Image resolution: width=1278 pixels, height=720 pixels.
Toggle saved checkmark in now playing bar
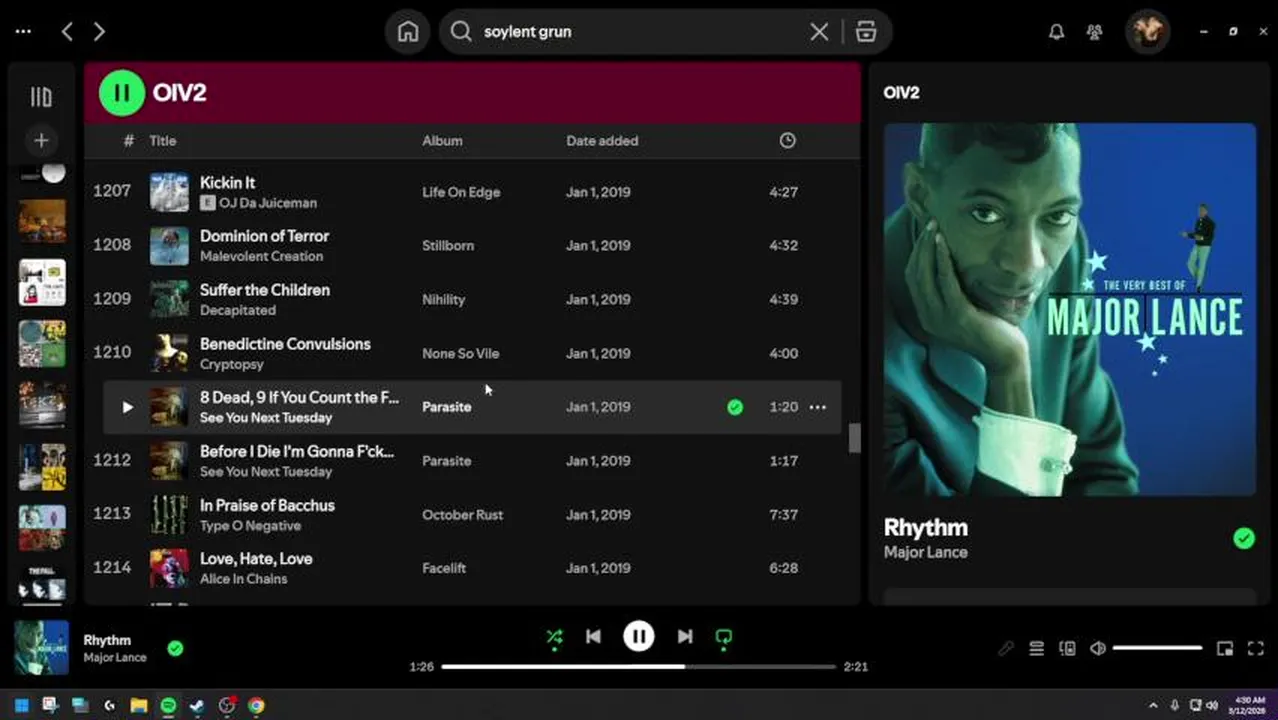175,648
